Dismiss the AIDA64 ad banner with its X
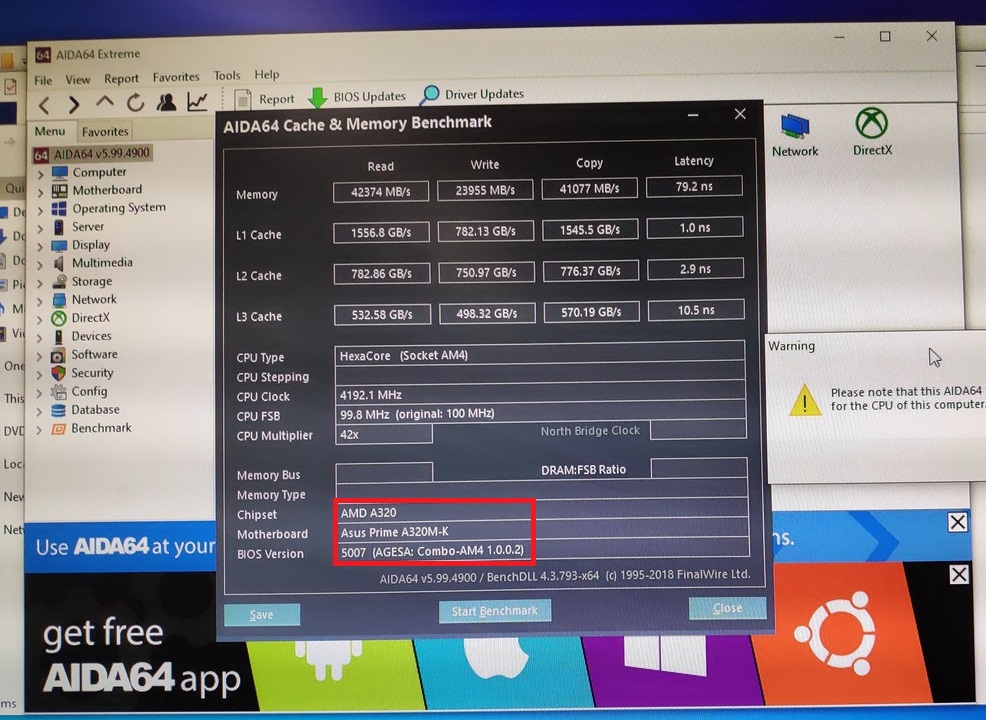This screenshot has width=986, height=720. tap(958, 522)
